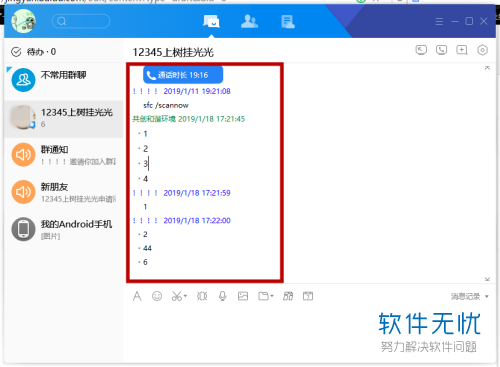Screen dimensions: 500x367
Task: Open chat settings hexagon icon
Action: [x=482, y=50]
